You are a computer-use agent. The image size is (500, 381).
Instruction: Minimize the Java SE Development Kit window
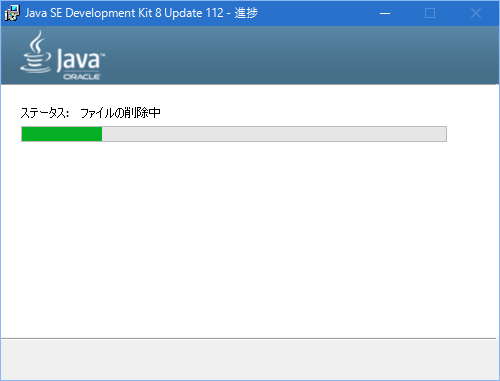(x=385, y=13)
